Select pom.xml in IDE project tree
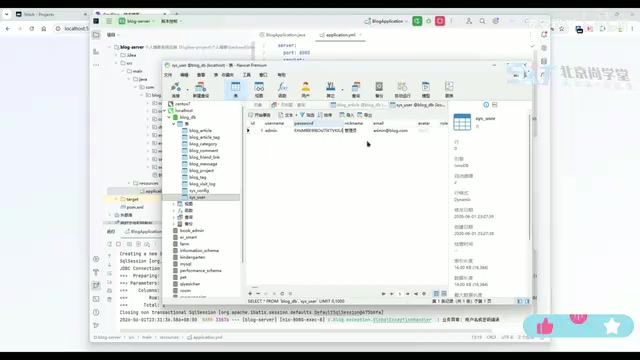 tap(132, 207)
